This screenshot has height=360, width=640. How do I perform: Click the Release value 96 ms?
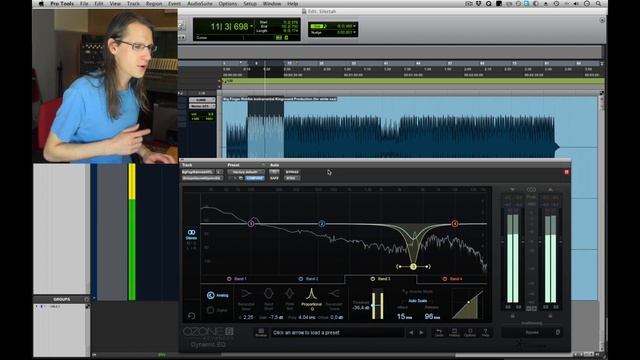(432, 316)
